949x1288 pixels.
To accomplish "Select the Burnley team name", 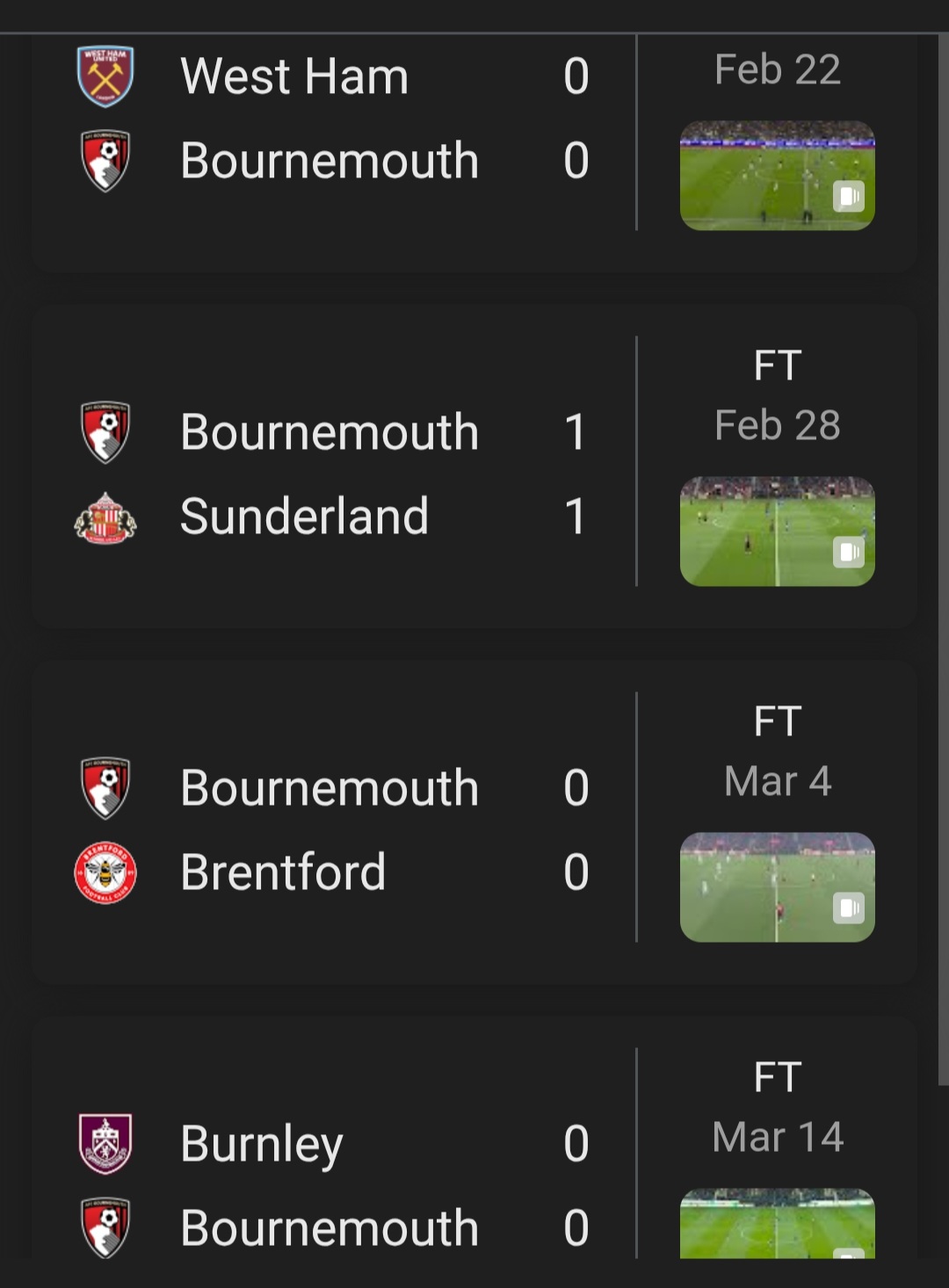I will (261, 1144).
